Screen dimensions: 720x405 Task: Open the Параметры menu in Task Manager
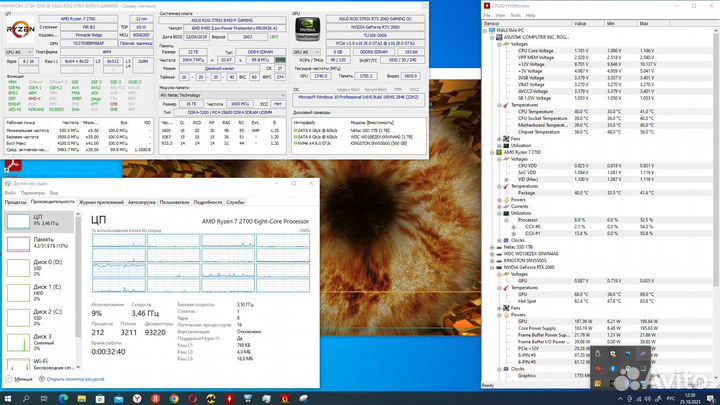click(x=31, y=192)
